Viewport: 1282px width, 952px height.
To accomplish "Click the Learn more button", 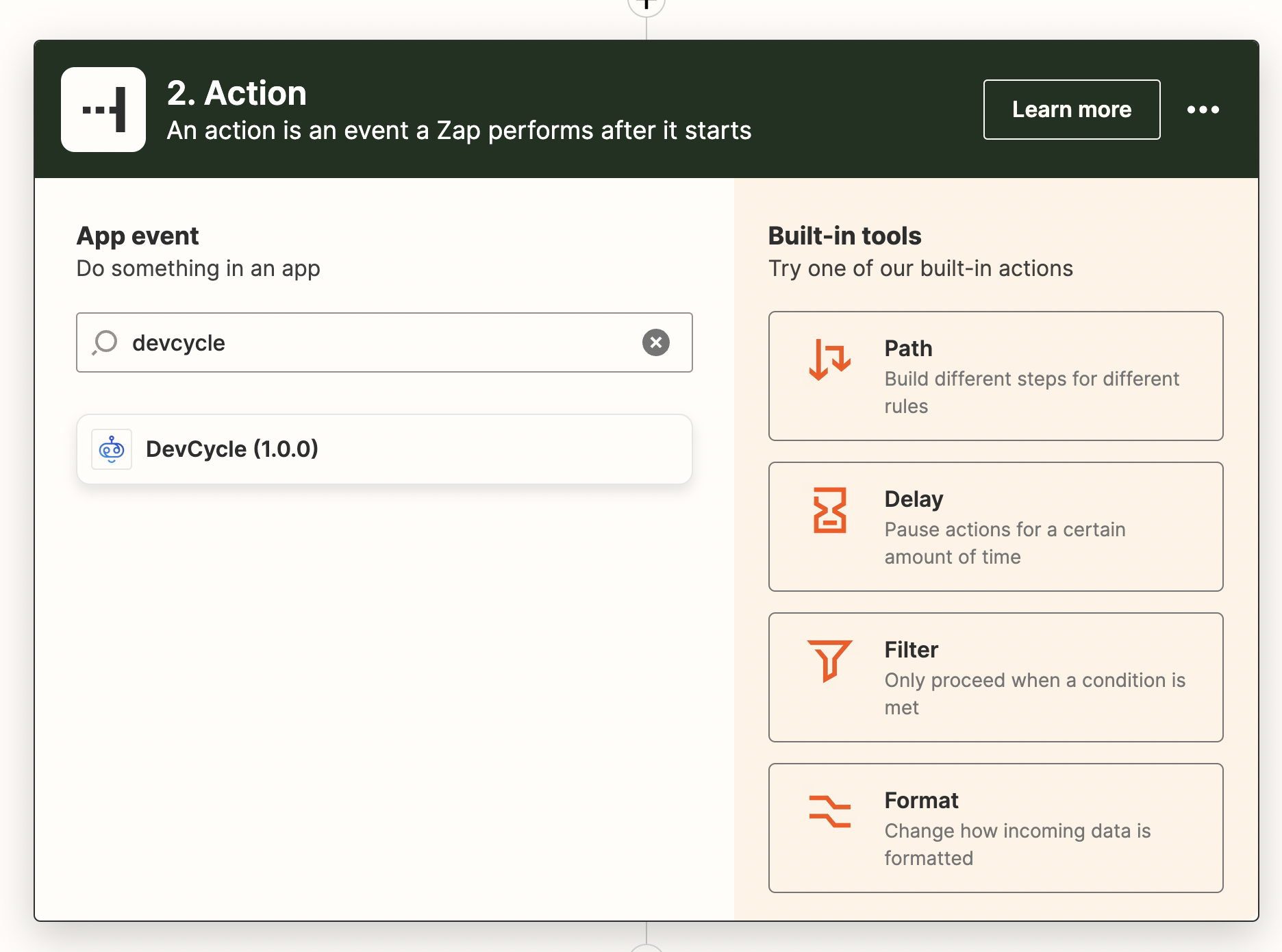I will click(1071, 110).
